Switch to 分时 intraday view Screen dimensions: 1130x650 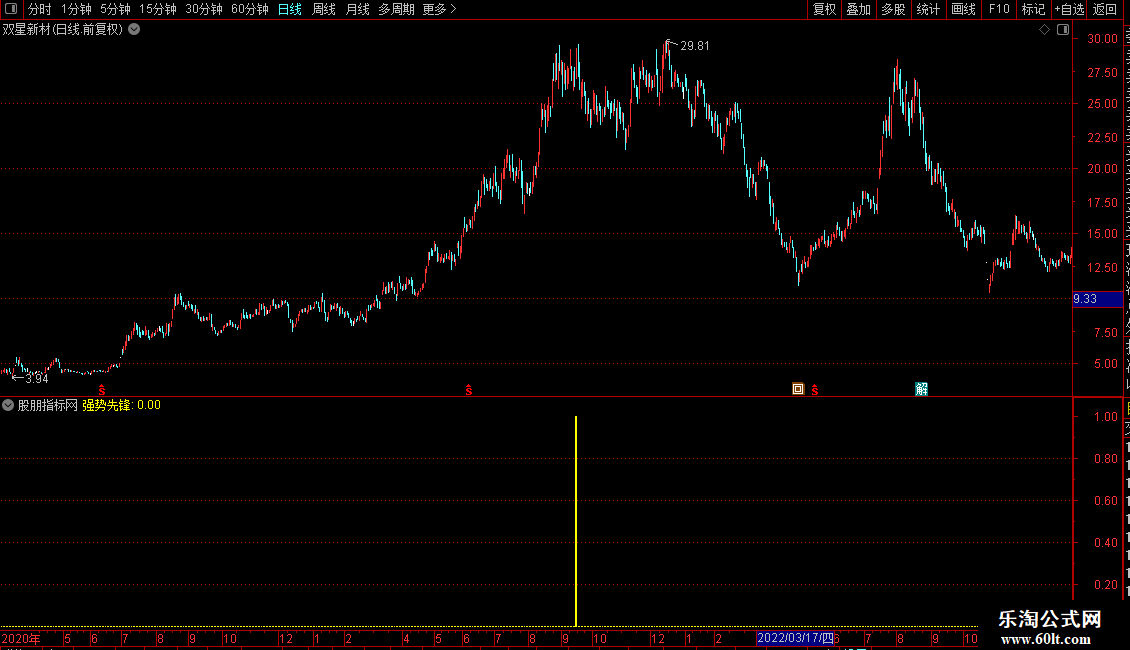40,9
